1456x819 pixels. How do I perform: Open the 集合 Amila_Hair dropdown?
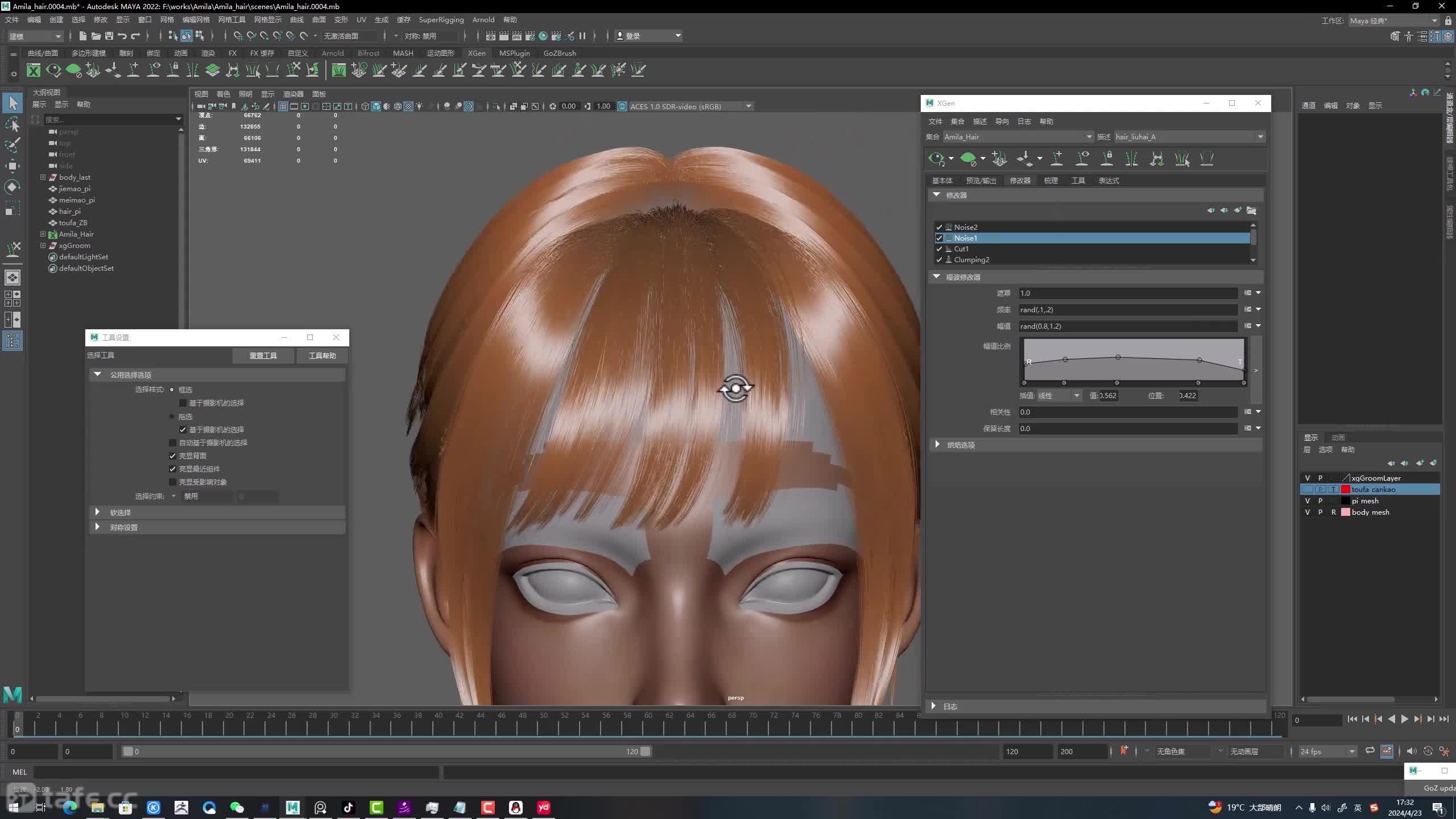[1018, 136]
